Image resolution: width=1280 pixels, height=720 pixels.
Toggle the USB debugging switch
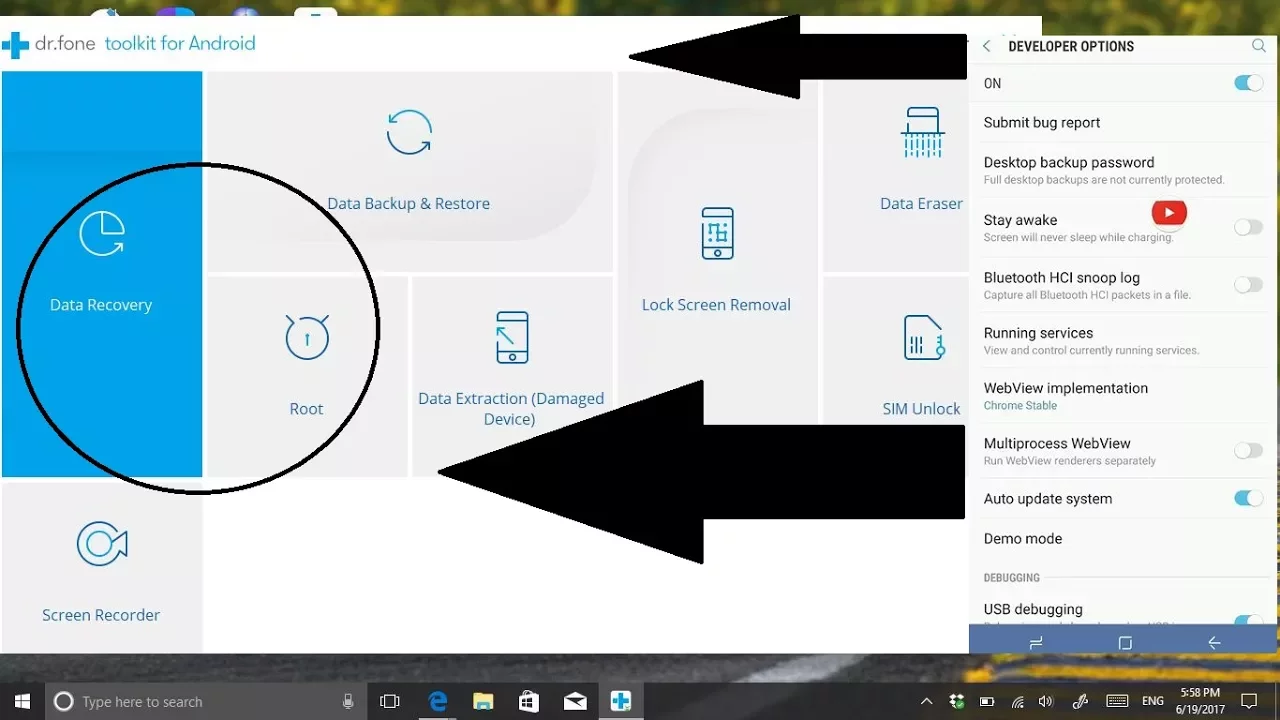[1248, 620]
